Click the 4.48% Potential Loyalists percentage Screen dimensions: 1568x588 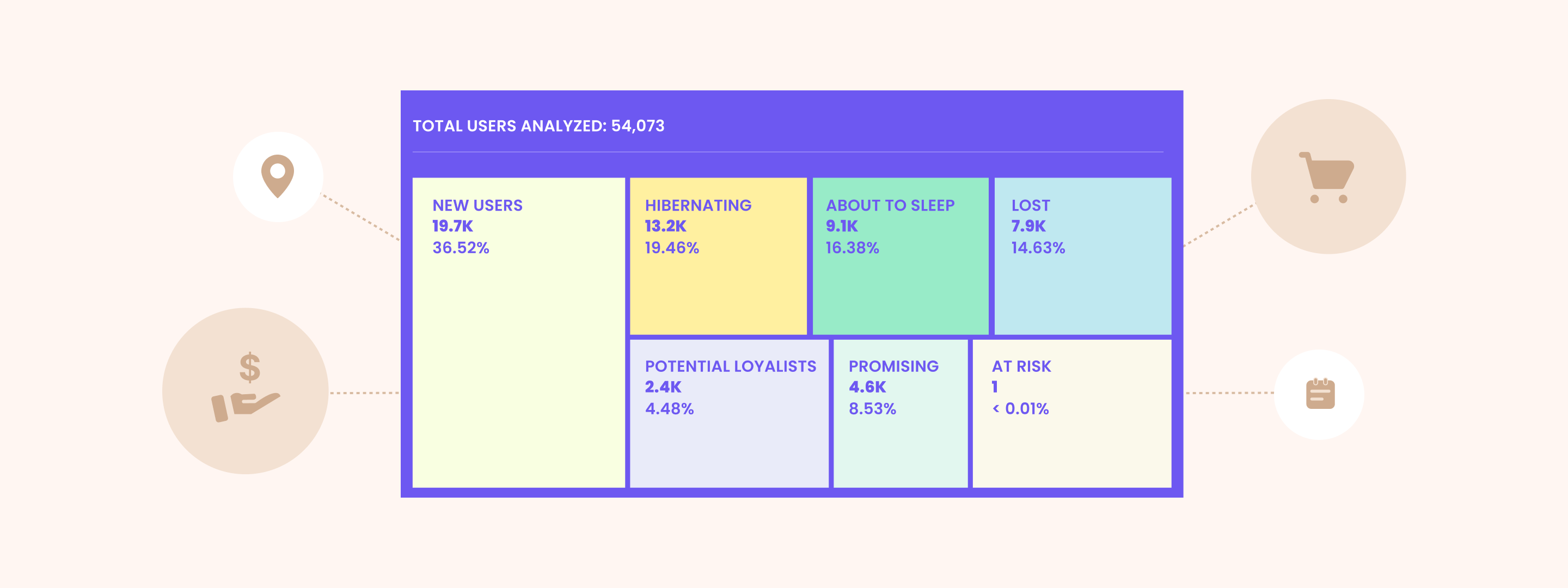pos(669,408)
